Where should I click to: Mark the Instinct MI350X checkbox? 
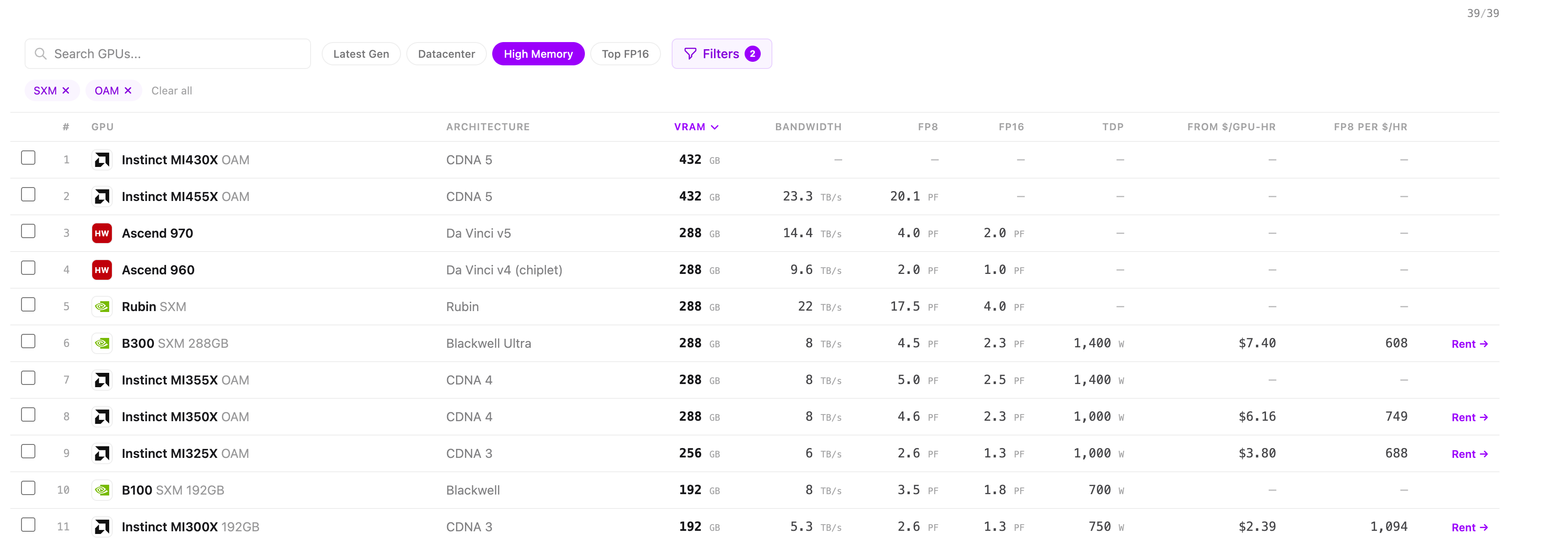tap(28, 414)
